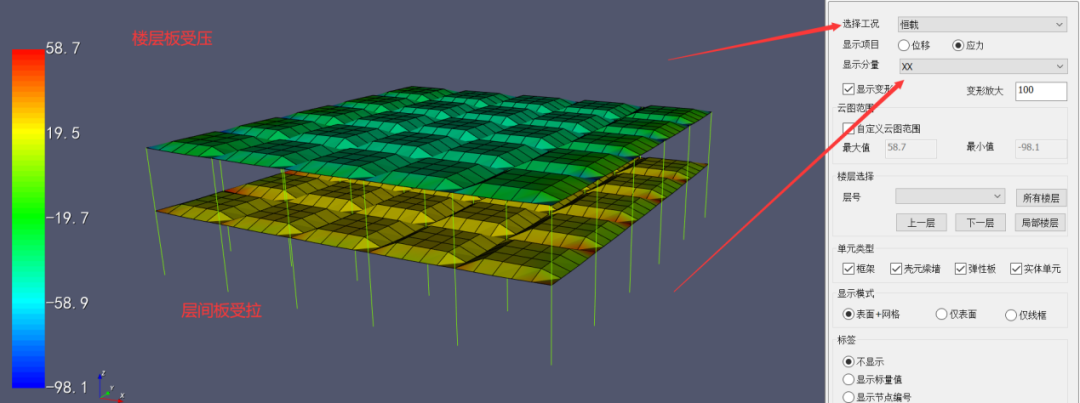Open the 层号 floor number dropdown

[951, 196]
